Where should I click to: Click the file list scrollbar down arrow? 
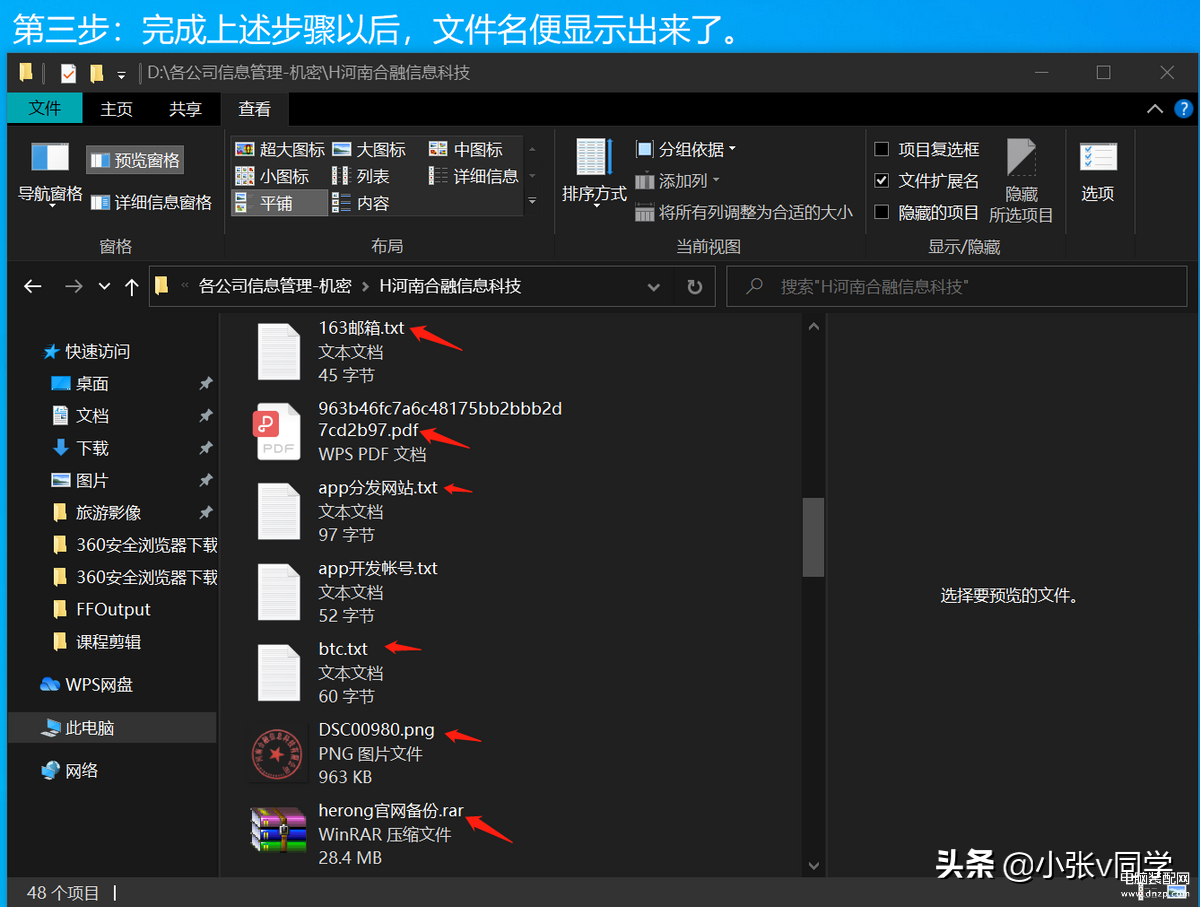point(813,866)
